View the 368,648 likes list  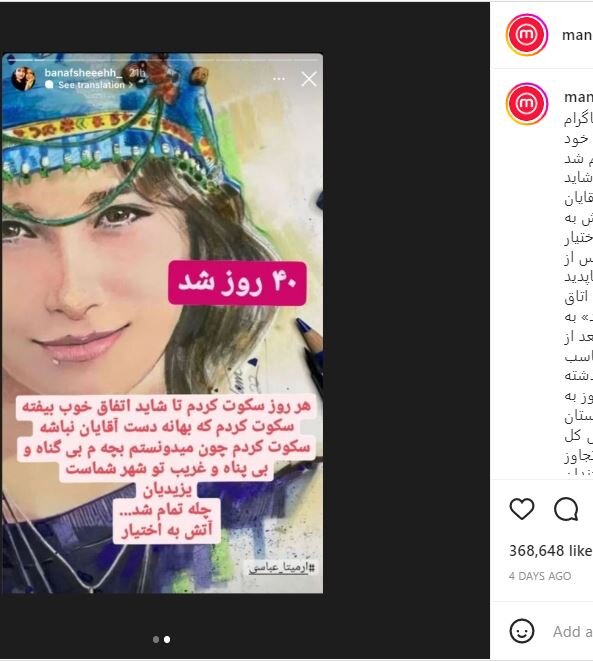pos(551,551)
